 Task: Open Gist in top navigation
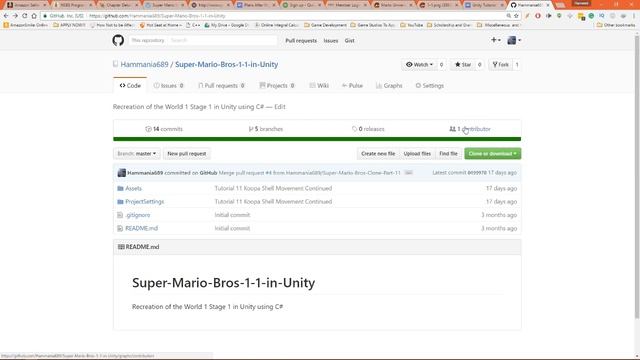click(x=349, y=40)
